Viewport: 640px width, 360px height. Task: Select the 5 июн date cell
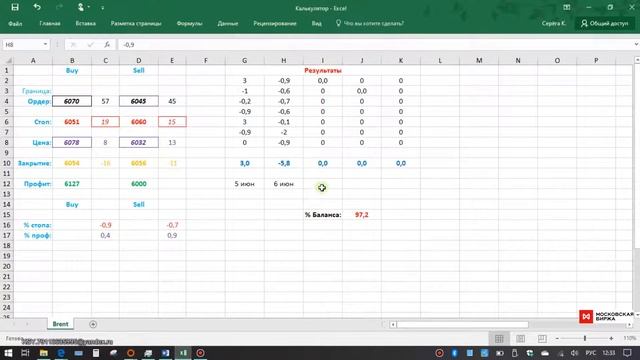pos(244,184)
